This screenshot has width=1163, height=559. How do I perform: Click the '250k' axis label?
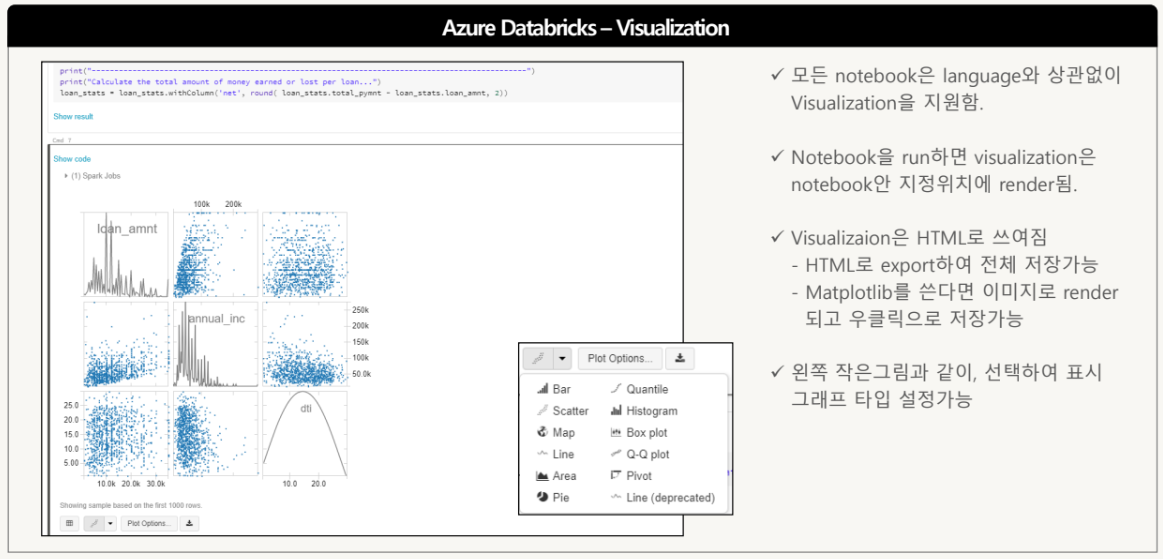pyautogui.click(x=361, y=310)
